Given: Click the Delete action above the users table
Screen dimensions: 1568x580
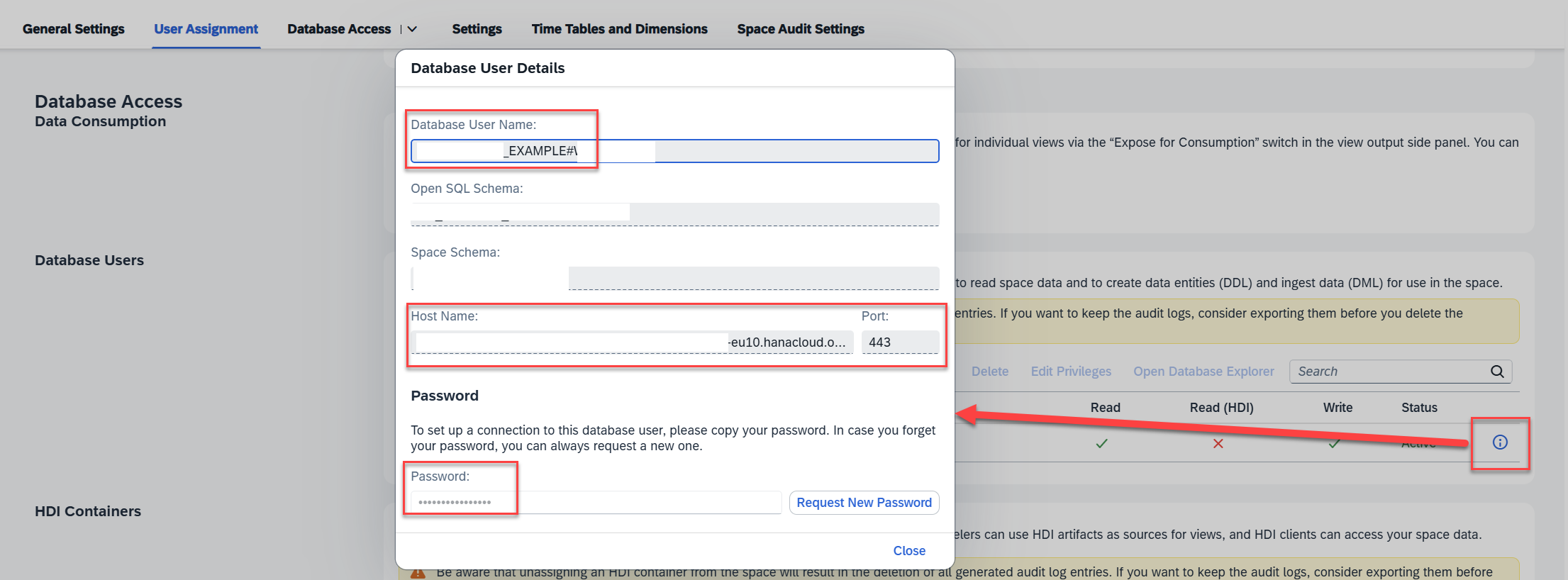Looking at the screenshot, I should pyautogui.click(x=989, y=372).
